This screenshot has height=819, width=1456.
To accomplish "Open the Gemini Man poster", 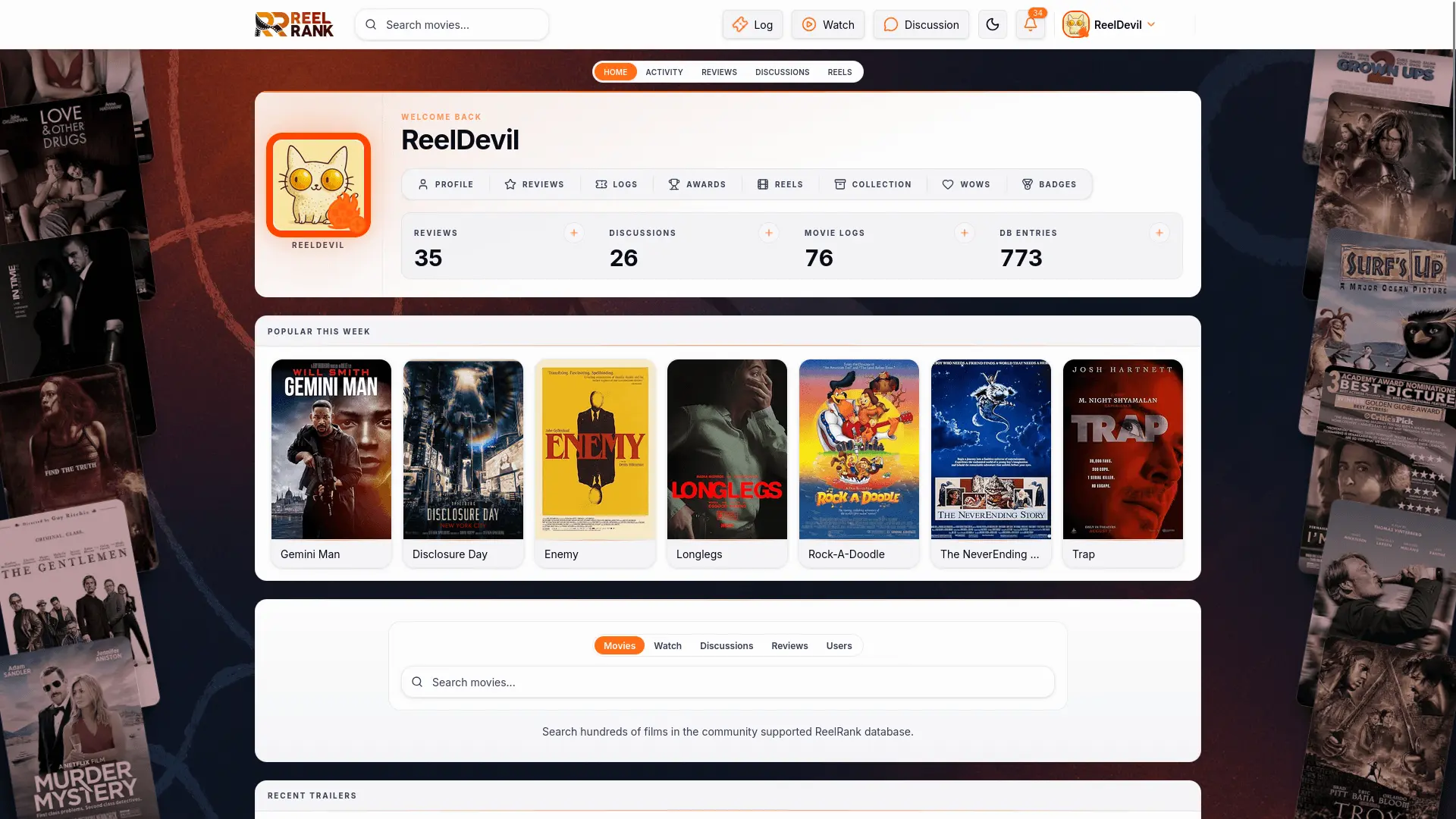I will point(331,449).
